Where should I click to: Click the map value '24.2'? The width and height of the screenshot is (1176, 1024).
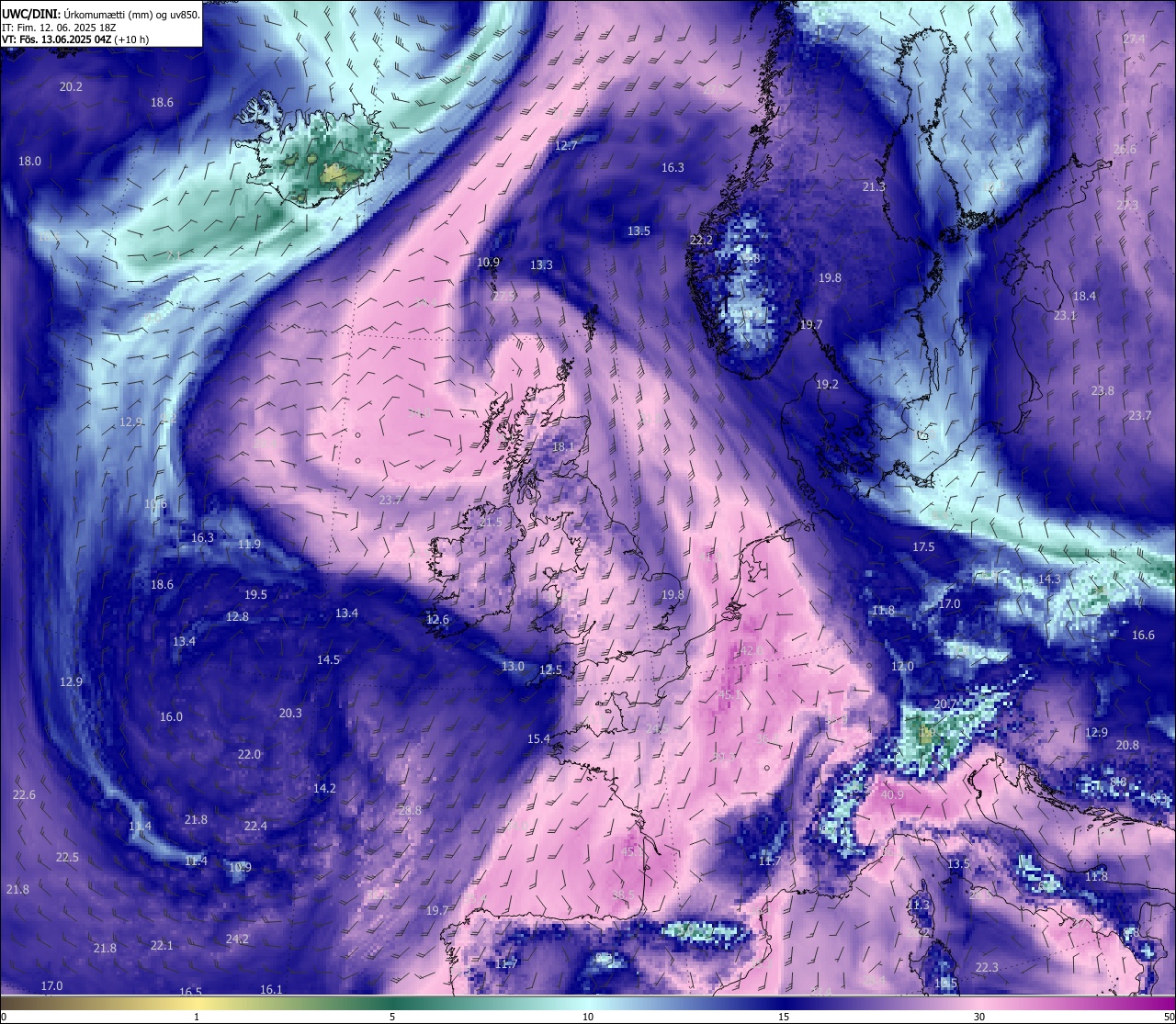(237, 939)
